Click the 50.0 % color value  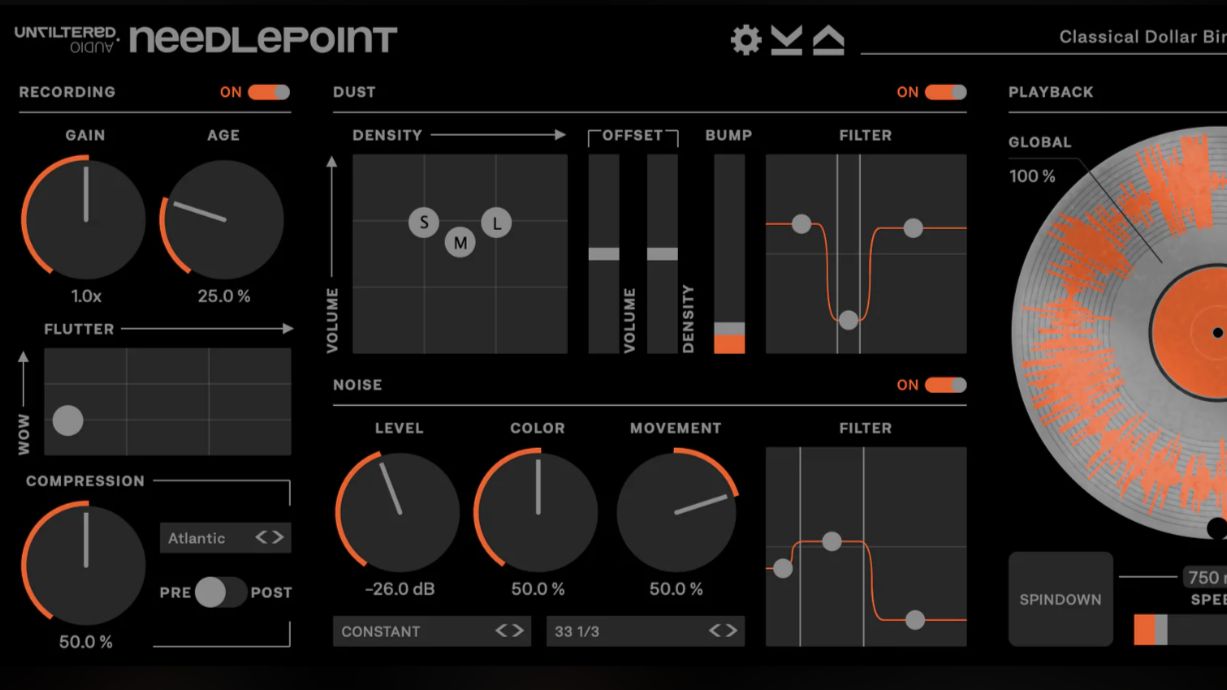click(x=538, y=589)
